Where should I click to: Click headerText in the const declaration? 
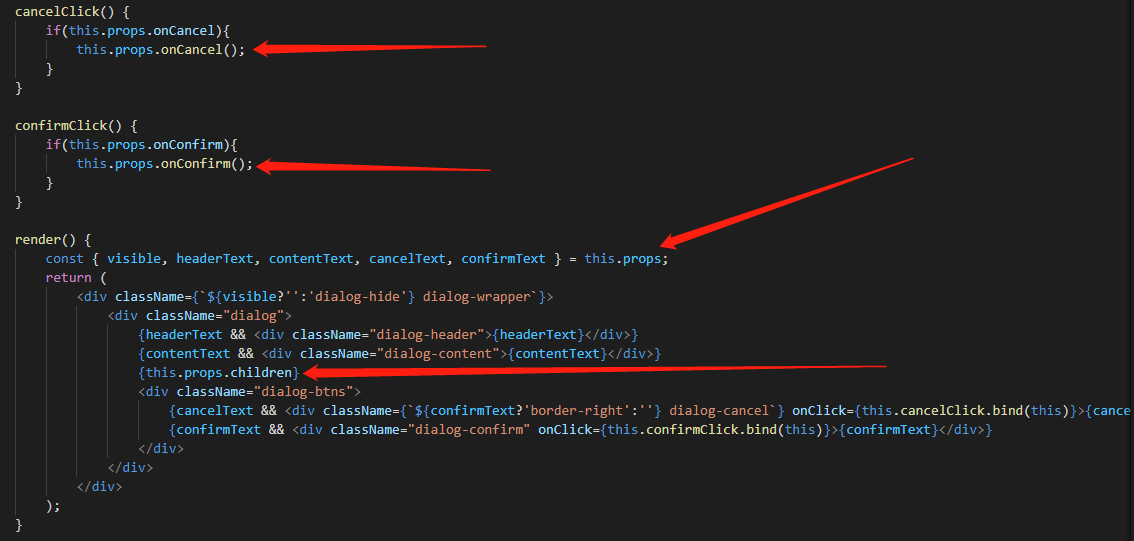(x=215, y=259)
